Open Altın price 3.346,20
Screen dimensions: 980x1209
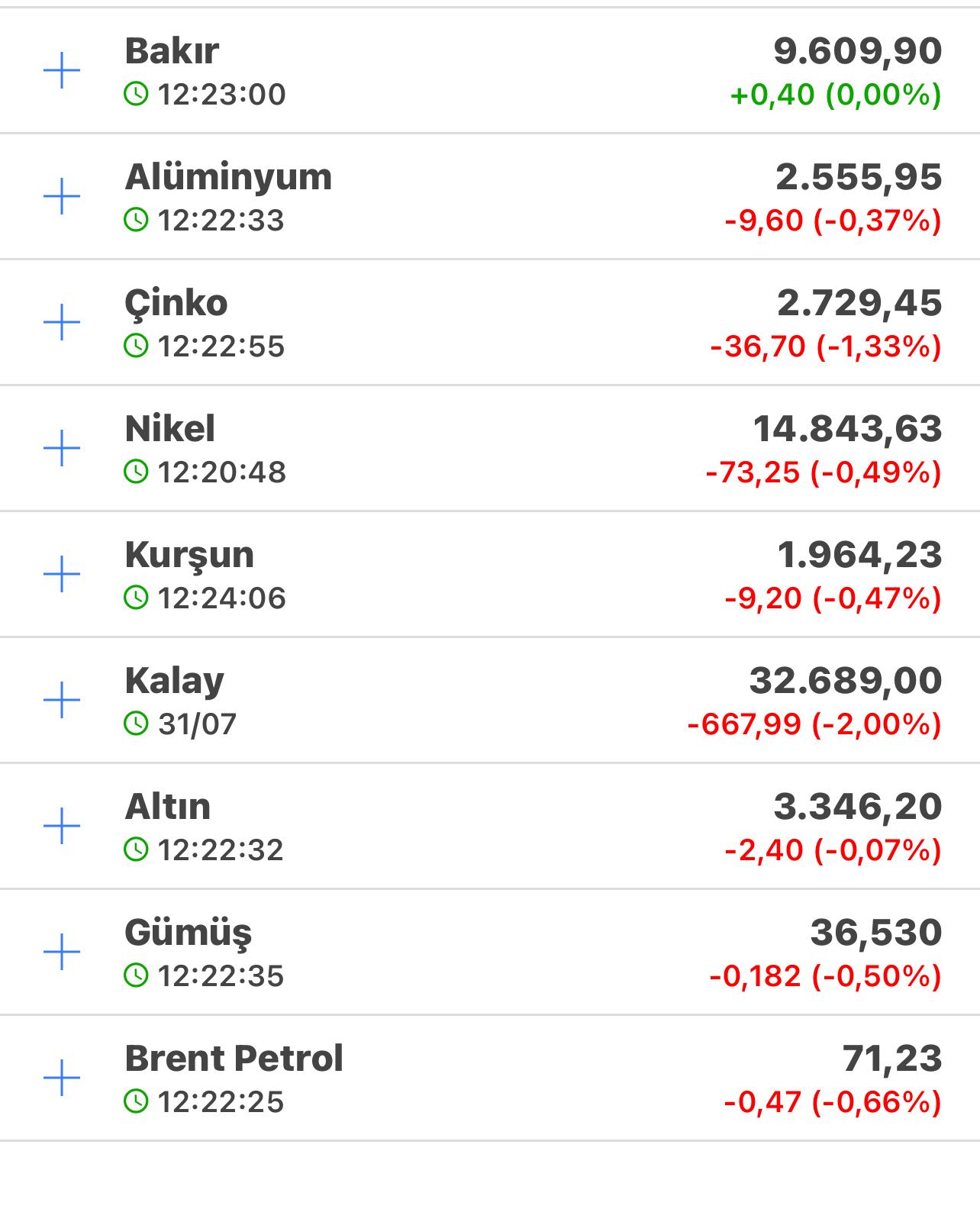[x=858, y=807]
